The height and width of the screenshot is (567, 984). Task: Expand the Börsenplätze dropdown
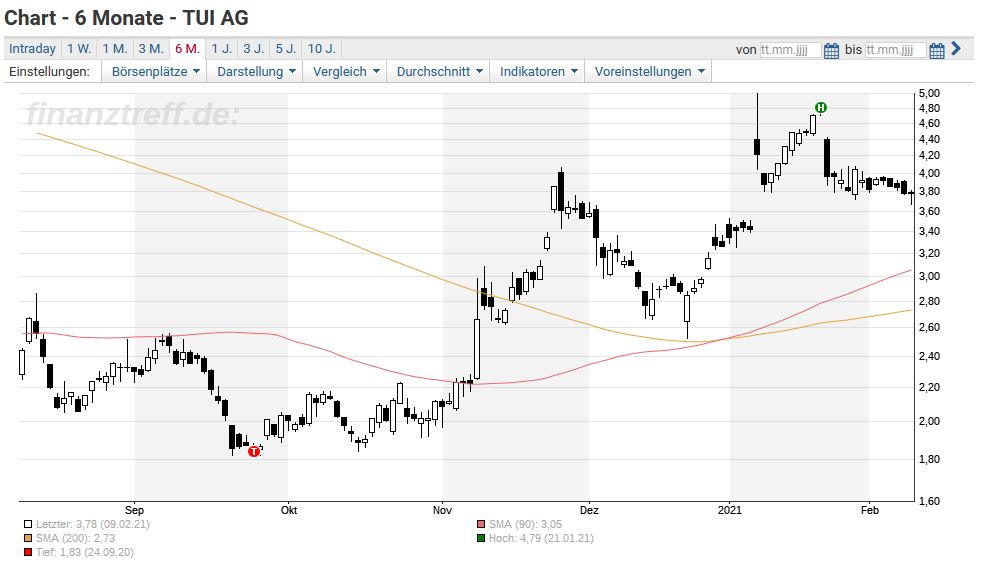click(155, 72)
